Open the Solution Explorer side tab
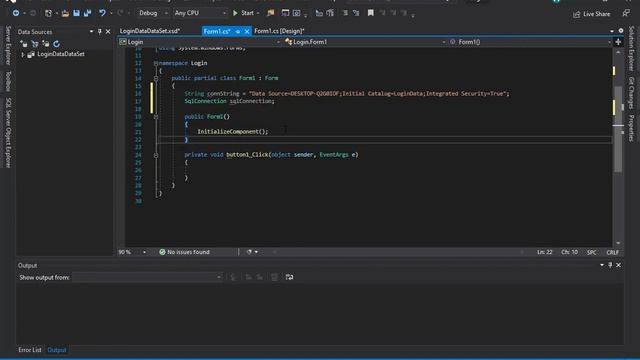 pos(631,48)
